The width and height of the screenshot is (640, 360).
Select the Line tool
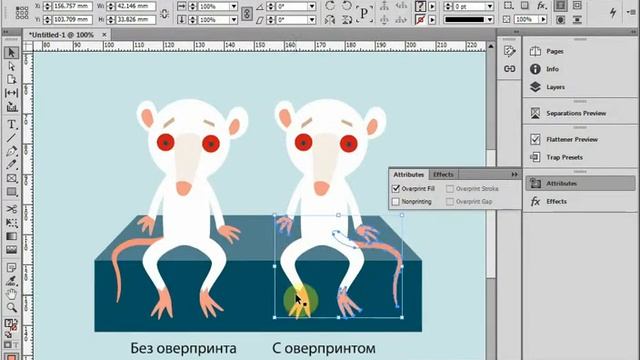[11, 138]
